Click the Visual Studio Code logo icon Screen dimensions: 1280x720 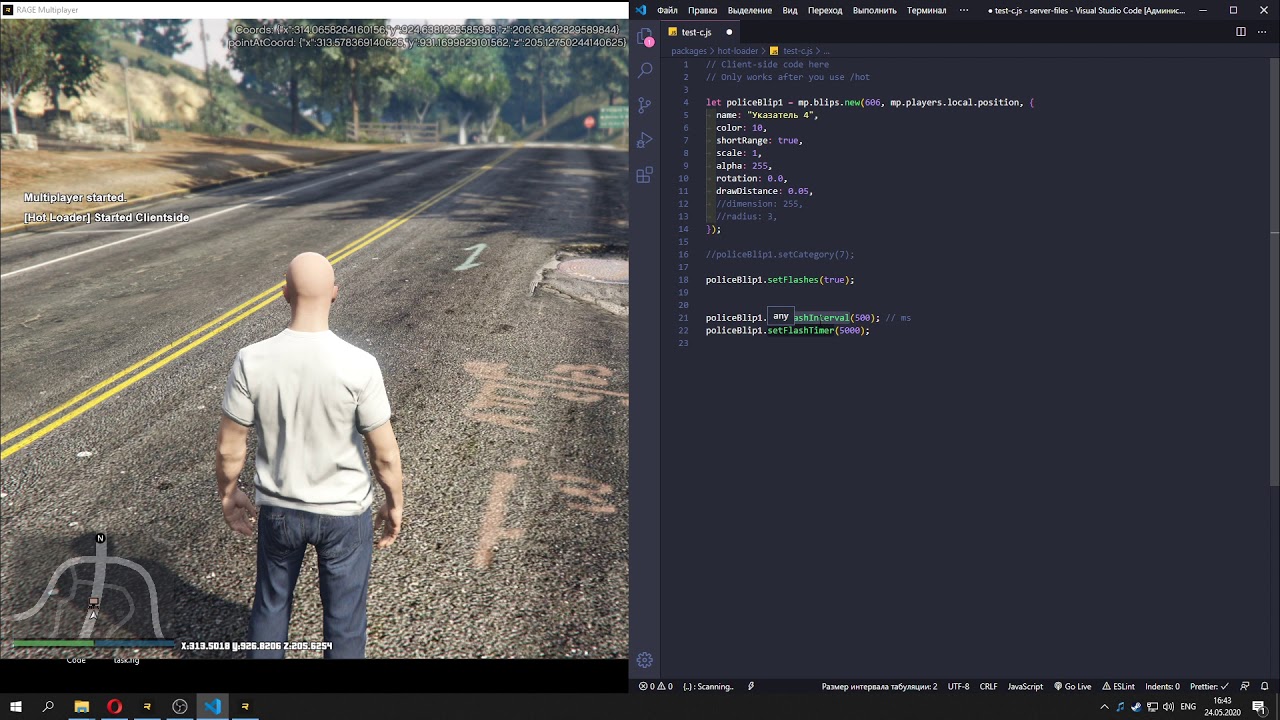[x=641, y=10]
